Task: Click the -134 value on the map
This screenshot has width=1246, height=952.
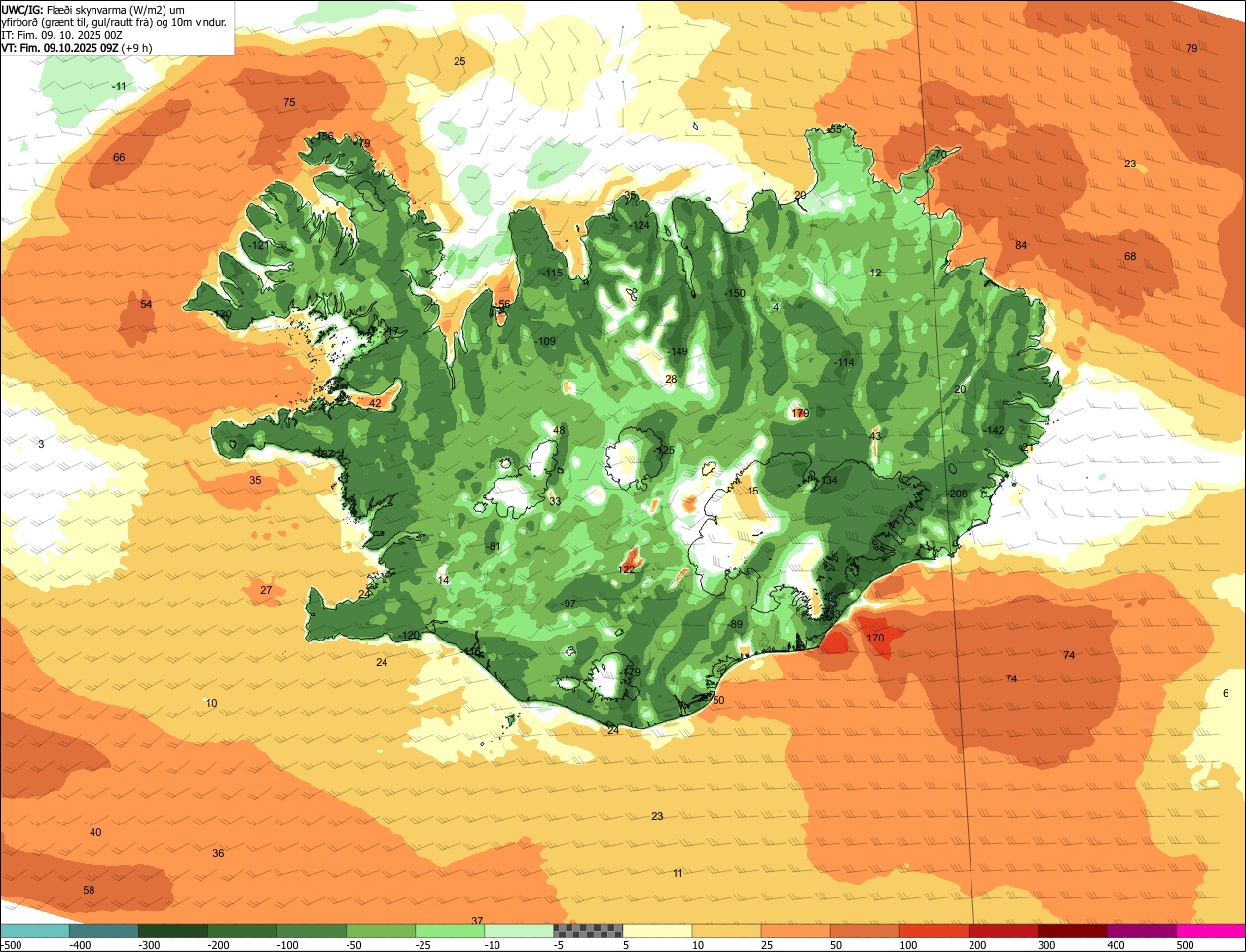Action: coord(827,481)
